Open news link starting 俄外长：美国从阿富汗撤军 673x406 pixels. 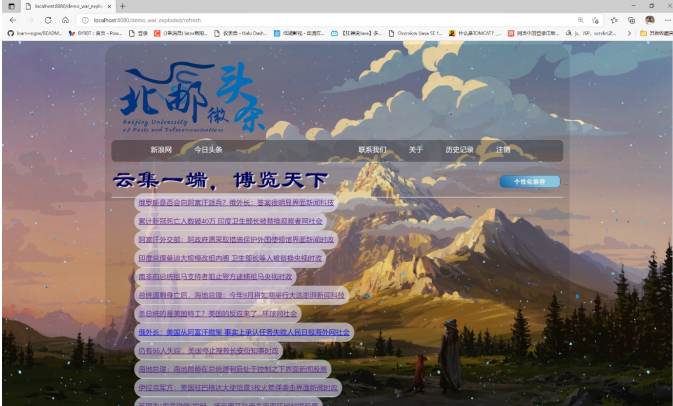pyautogui.click(x=244, y=332)
